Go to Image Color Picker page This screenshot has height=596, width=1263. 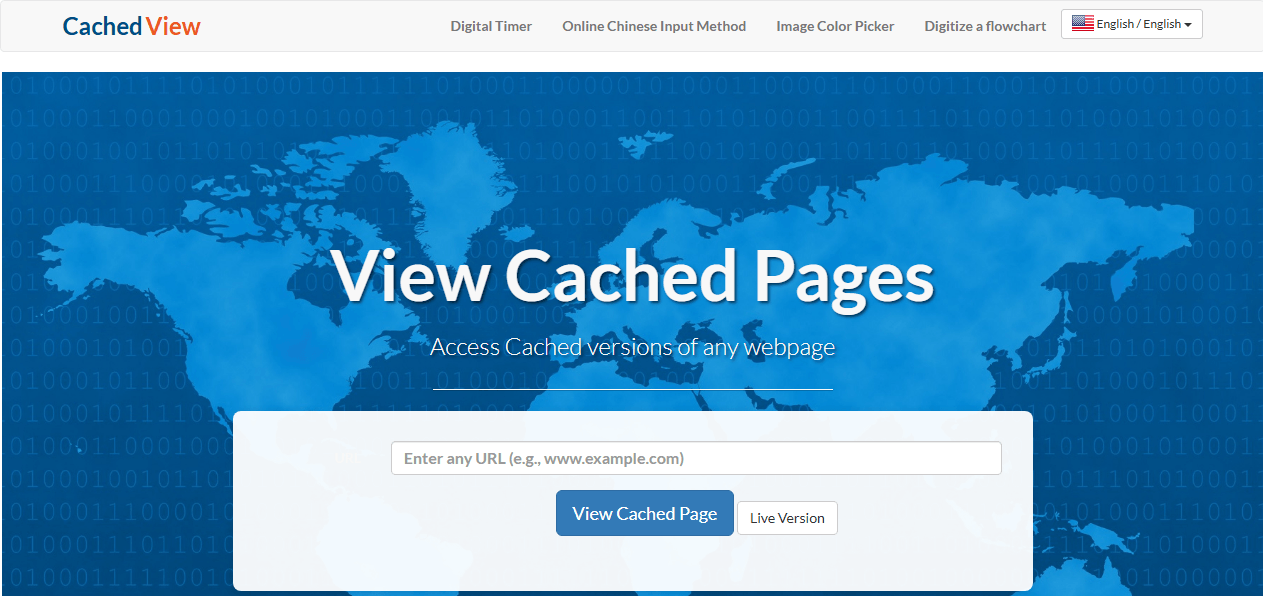point(835,26)
